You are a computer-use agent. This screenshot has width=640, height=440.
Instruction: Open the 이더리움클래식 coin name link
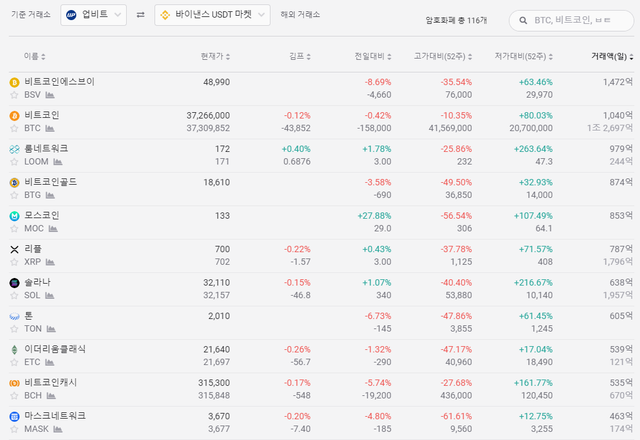pyautogui.click(x=55, y=349)
